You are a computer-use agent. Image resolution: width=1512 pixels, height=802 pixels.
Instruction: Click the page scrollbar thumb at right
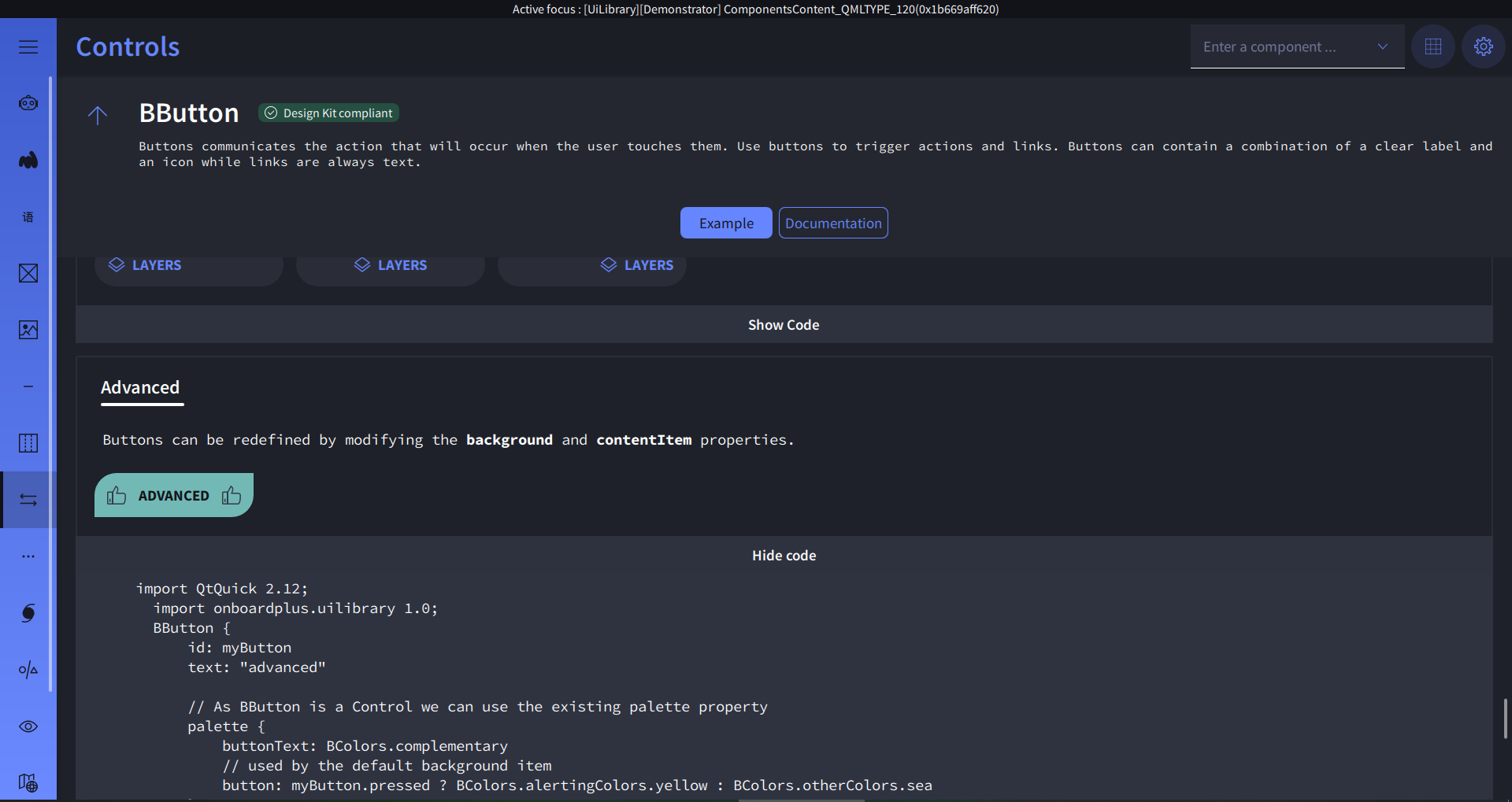(x=1505, y=719)
